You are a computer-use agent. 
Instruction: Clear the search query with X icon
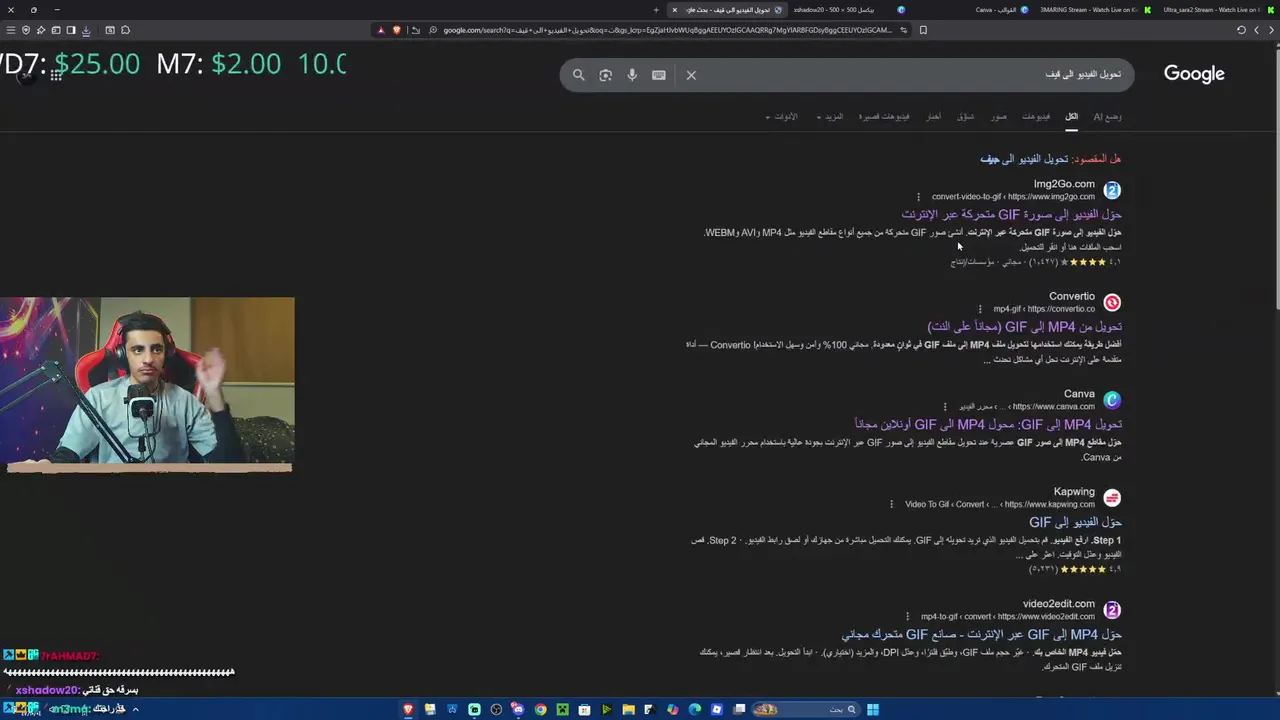pos(691,75)
